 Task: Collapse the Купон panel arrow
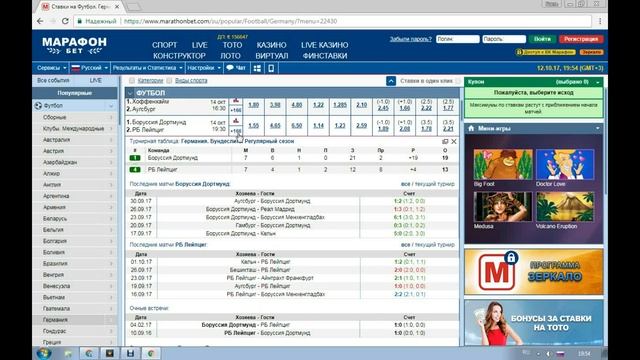pyautogui.click(x=598, y=82)
